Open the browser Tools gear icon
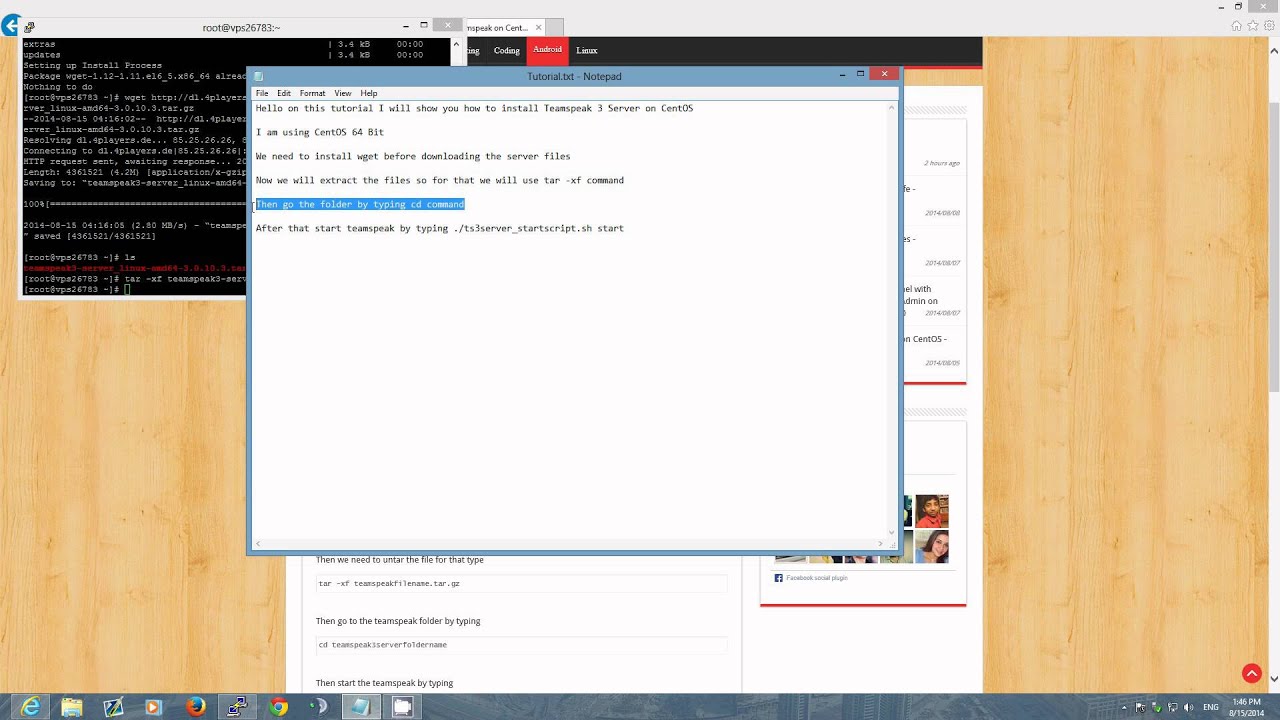This screenshot has width=1280, height=720. [x=1267, y=26]
